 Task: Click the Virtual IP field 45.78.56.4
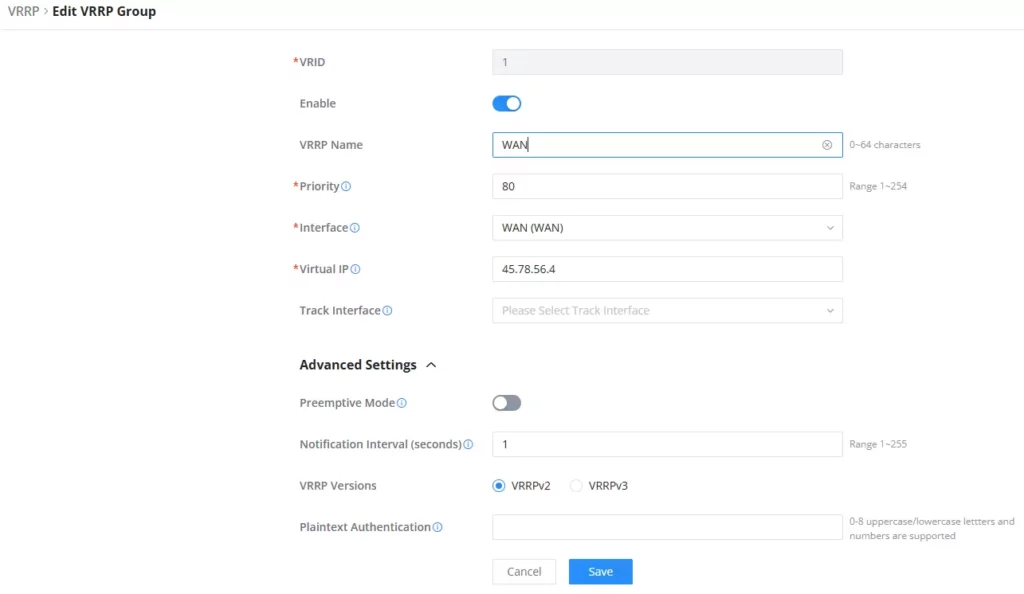pyautogui.click(x=667, y=269)
